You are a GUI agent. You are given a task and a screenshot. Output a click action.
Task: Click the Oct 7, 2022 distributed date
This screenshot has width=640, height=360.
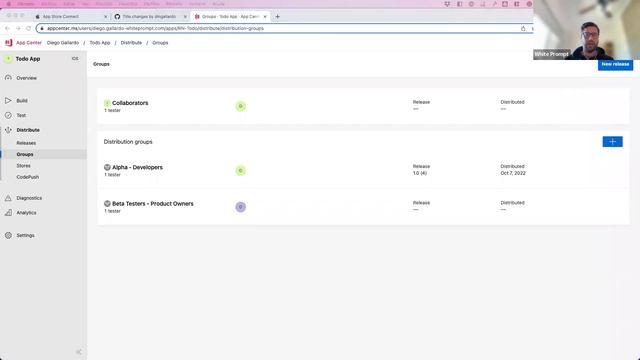[x=513, y=173]
